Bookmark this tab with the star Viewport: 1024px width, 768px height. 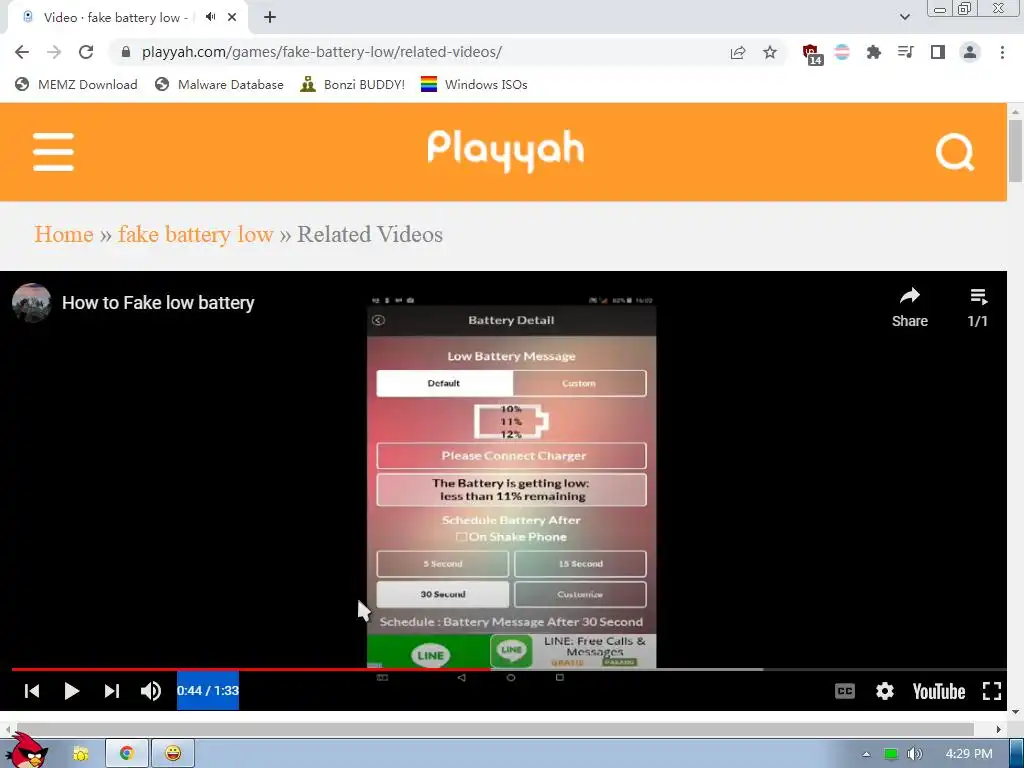770,52
